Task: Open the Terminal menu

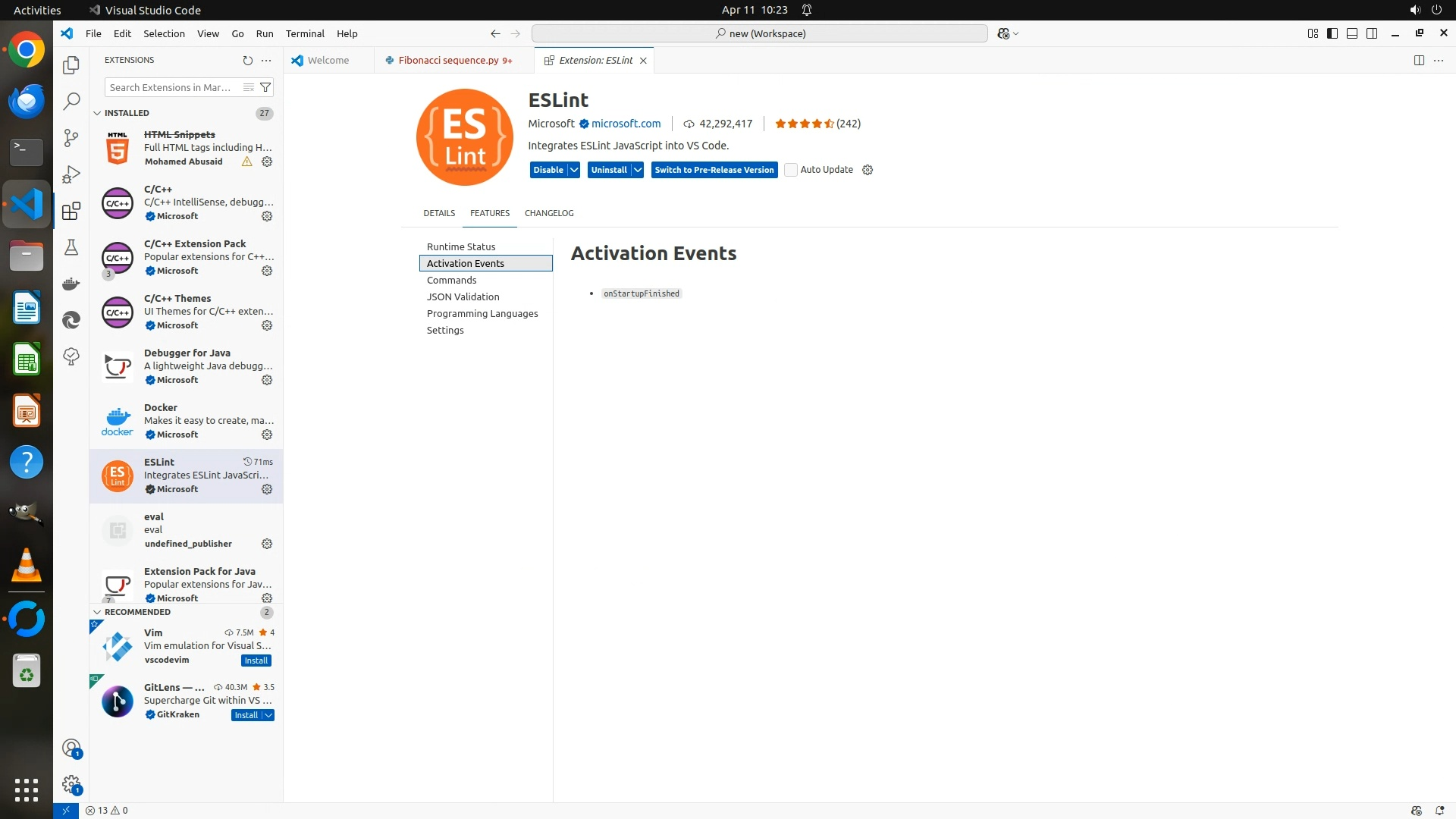Action: tap(305, 33)
